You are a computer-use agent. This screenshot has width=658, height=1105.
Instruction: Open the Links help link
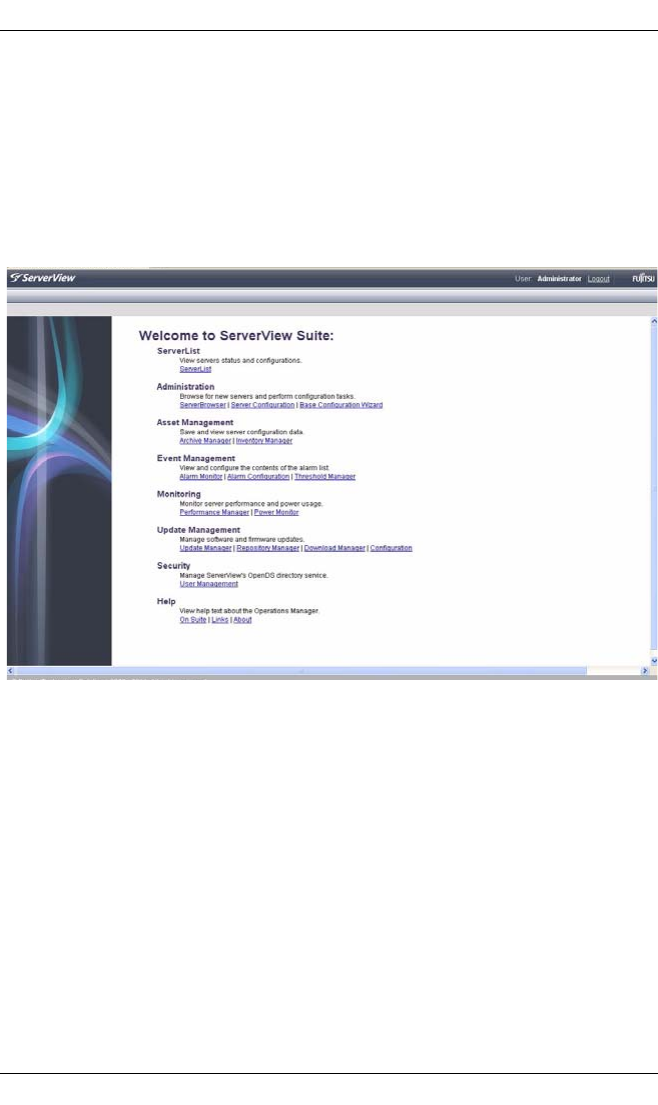pos(220,620)
